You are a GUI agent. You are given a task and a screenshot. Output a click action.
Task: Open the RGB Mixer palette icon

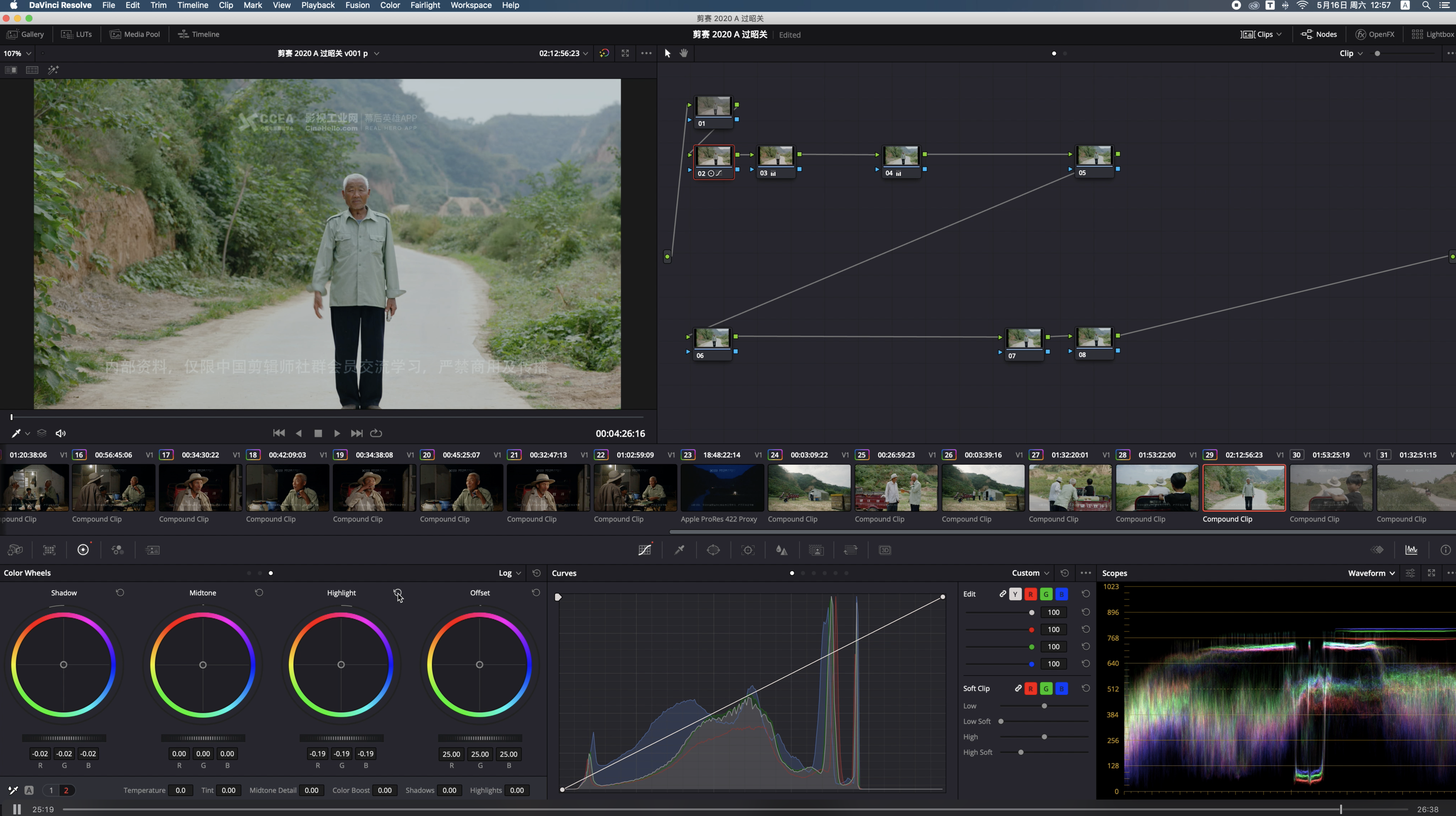tap(117, 550)
